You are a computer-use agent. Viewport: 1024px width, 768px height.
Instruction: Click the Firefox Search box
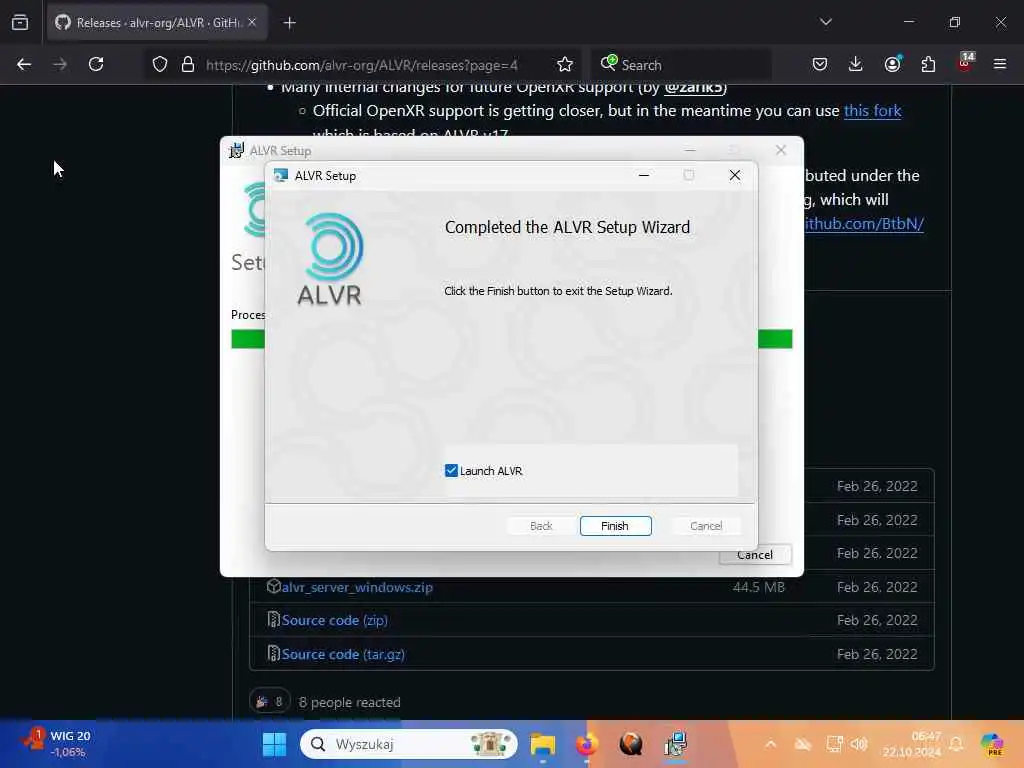680,65
